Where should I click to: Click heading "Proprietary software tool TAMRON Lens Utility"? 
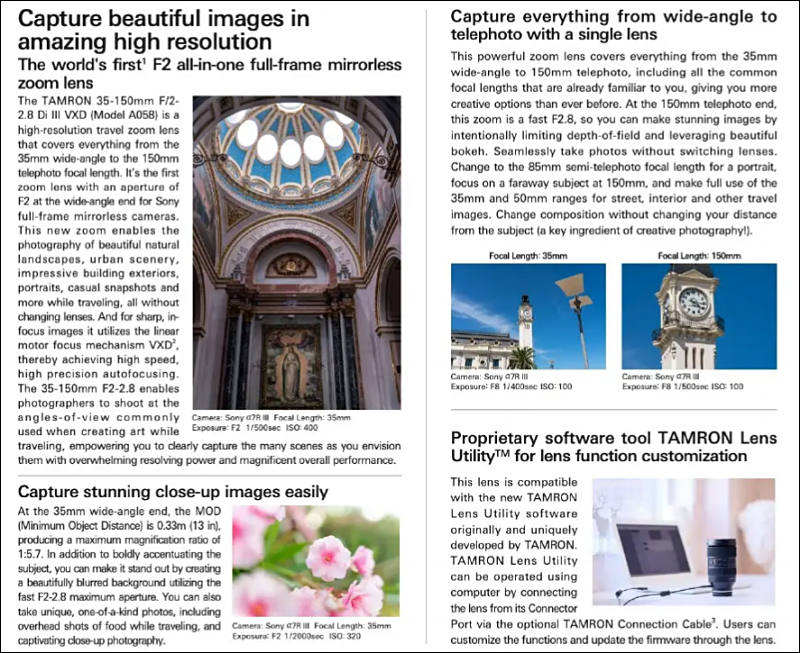click(614, 446)
